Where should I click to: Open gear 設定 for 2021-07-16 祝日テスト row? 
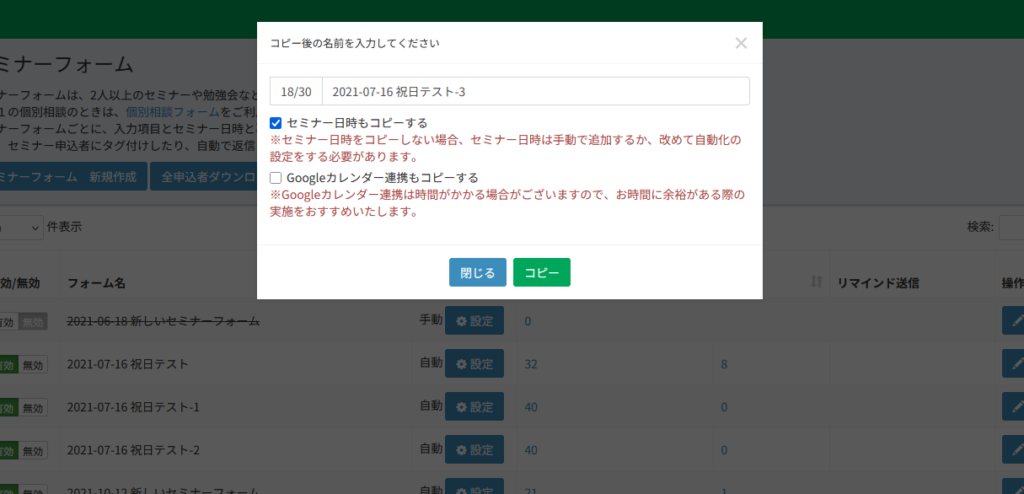click(x=474, y=364)
